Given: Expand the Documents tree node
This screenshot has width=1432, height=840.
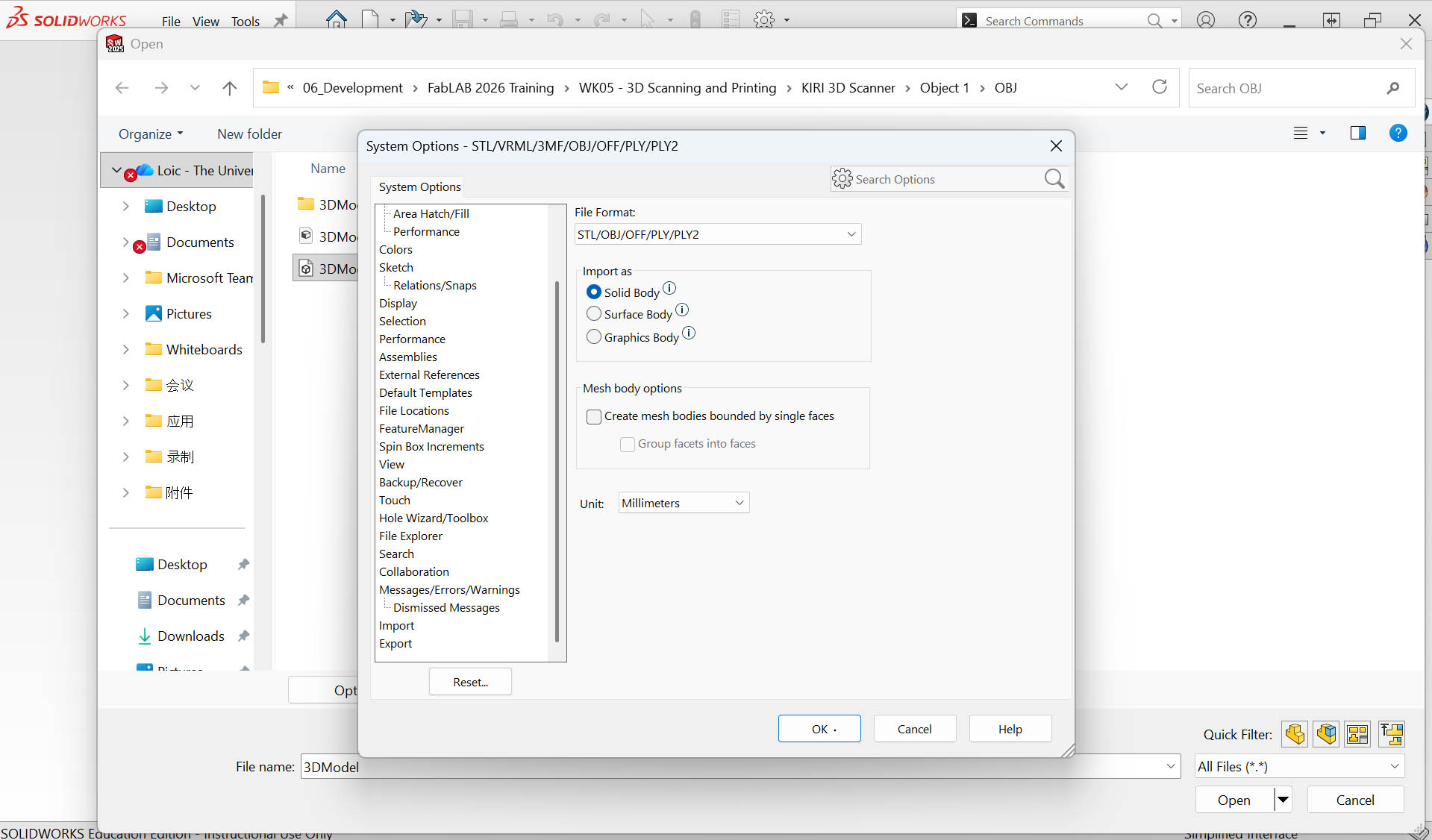Looking at the screenshot, I should [125, 242].
